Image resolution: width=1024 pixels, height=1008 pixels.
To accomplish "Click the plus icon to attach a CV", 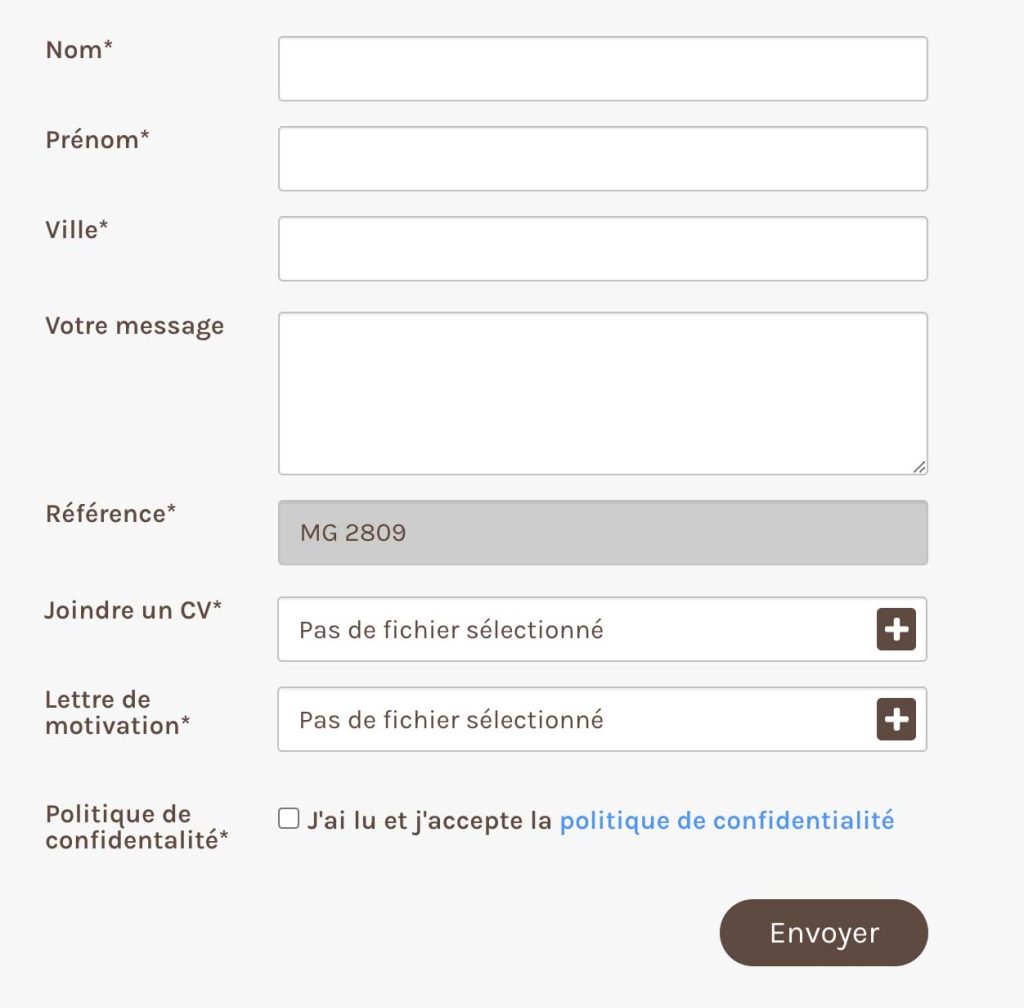I will [896, 629].
